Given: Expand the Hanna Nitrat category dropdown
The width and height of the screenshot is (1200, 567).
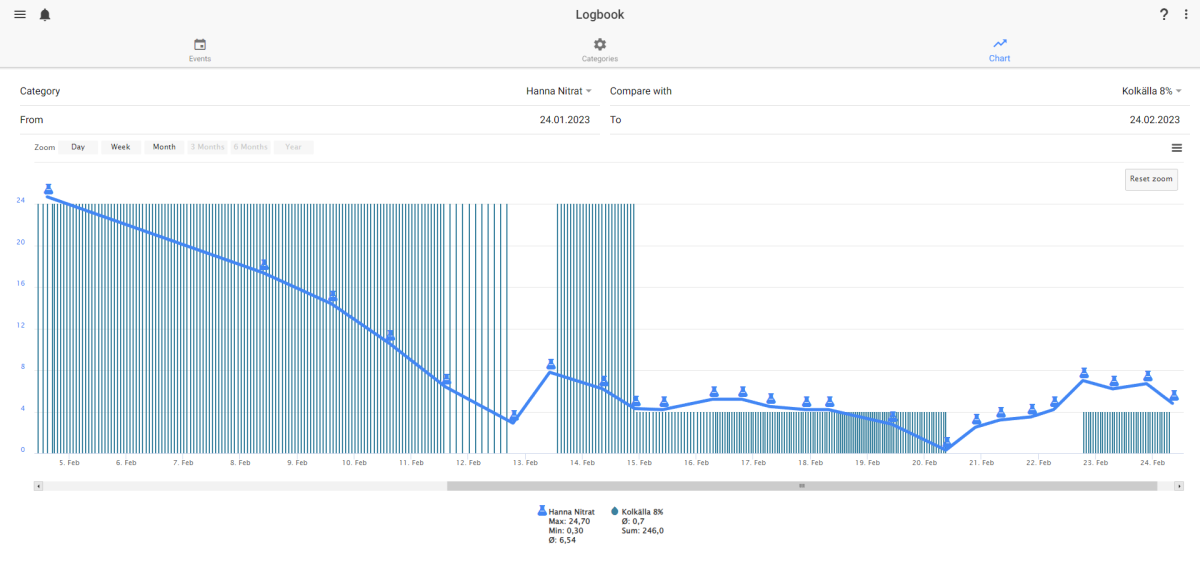Looking at the screenshot, I should pyautogui.click(x=559, y=91).
